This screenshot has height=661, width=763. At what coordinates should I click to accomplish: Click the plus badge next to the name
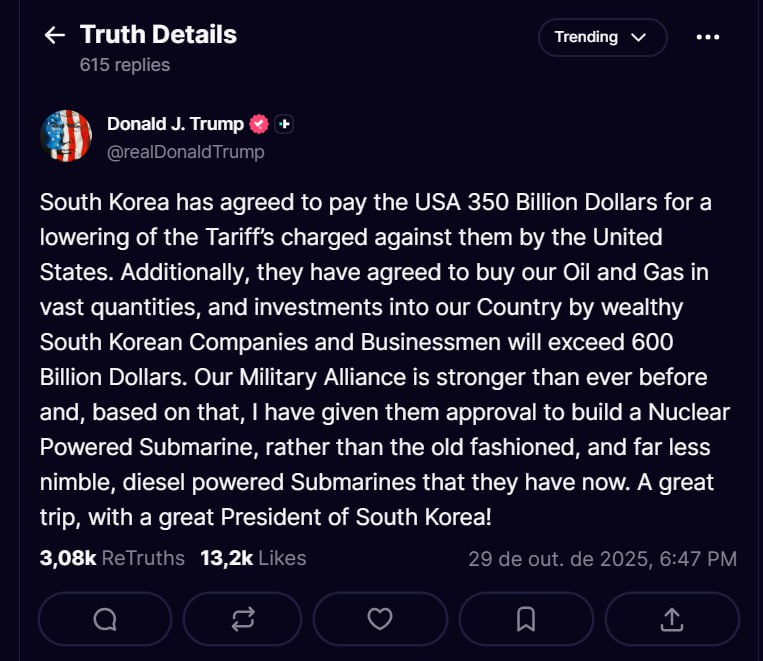pyautogui.click(x=284, y=124)
